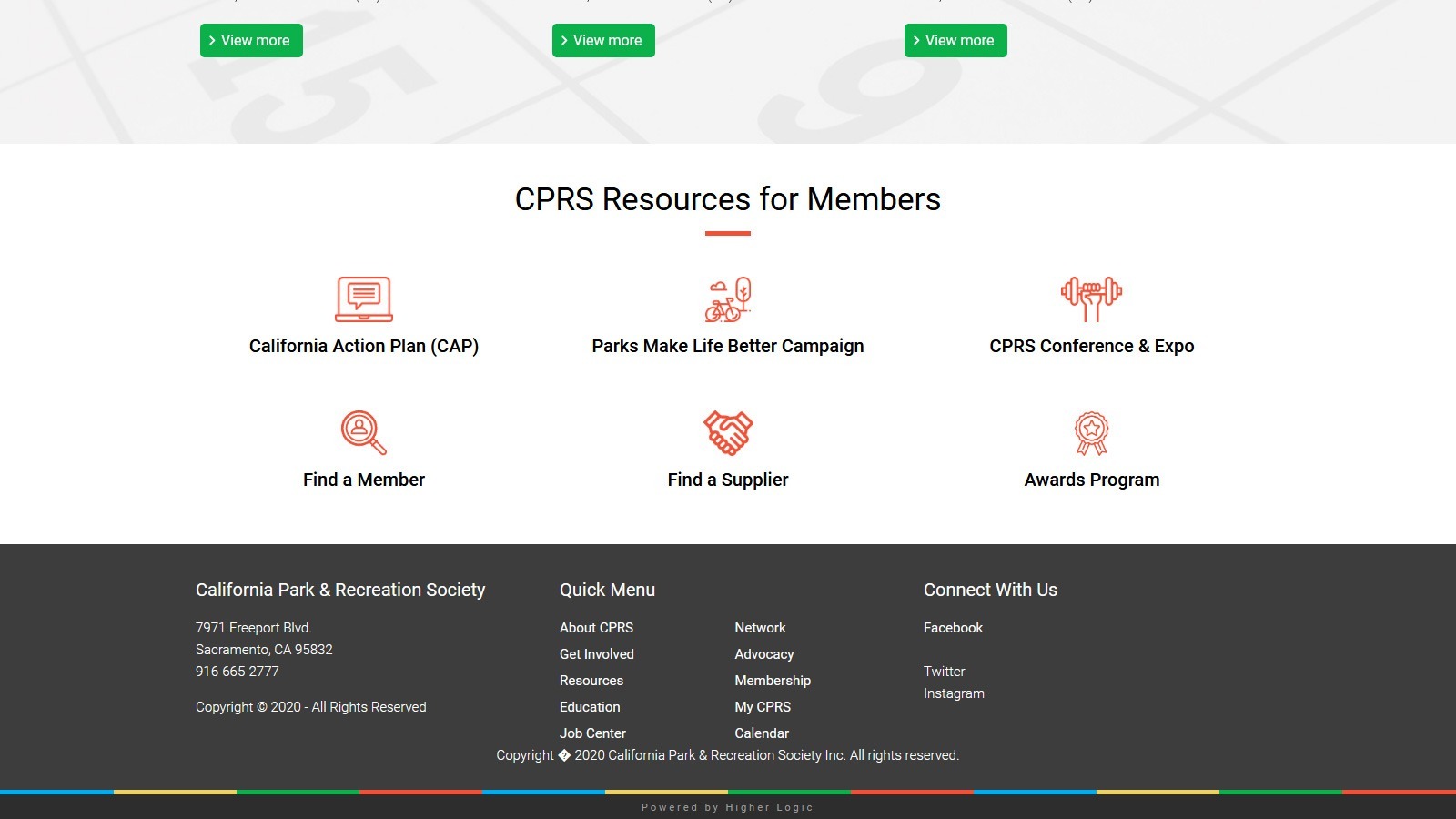Open Education in Quick Menu
The width and height of the screenshot is (1456, 819).
click(590, 707)
